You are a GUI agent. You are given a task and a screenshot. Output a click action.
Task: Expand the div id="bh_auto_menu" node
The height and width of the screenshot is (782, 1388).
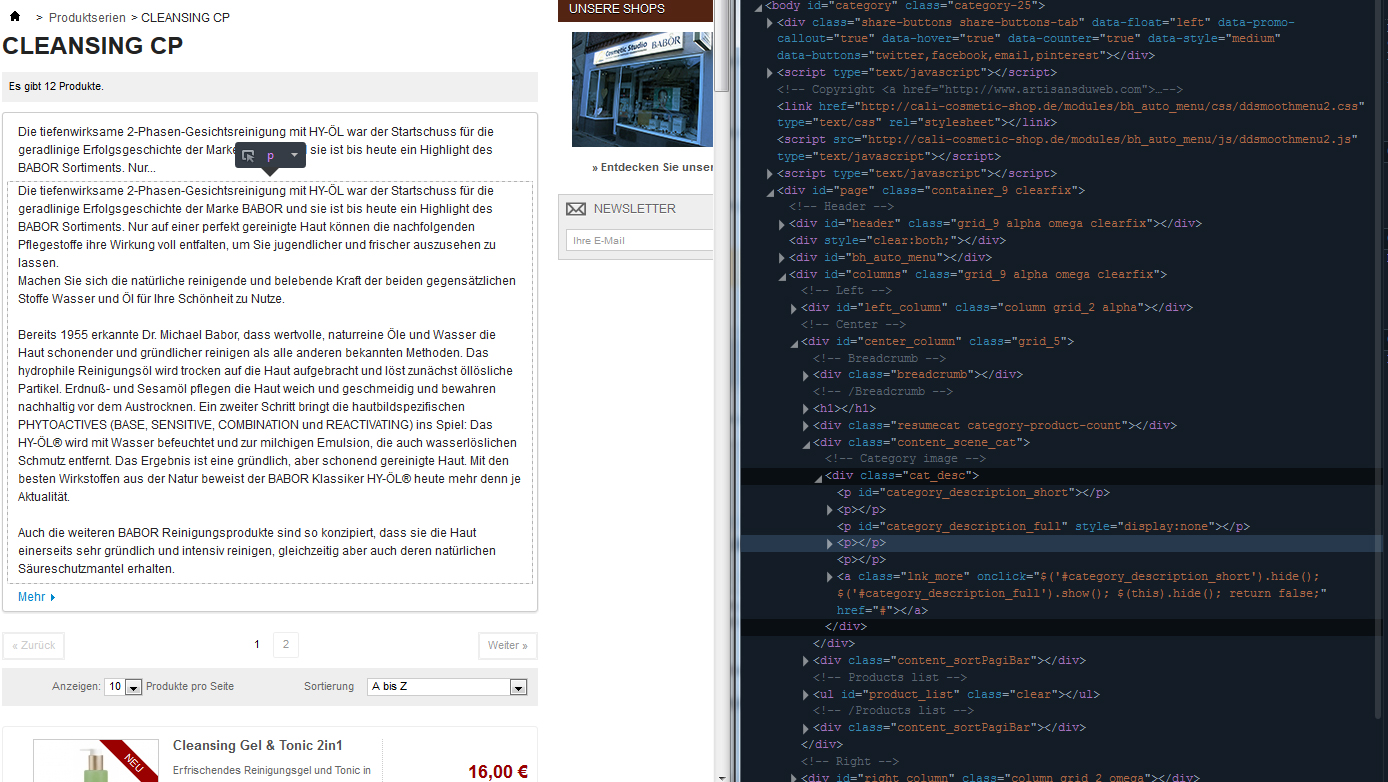(x=781, y=257)
